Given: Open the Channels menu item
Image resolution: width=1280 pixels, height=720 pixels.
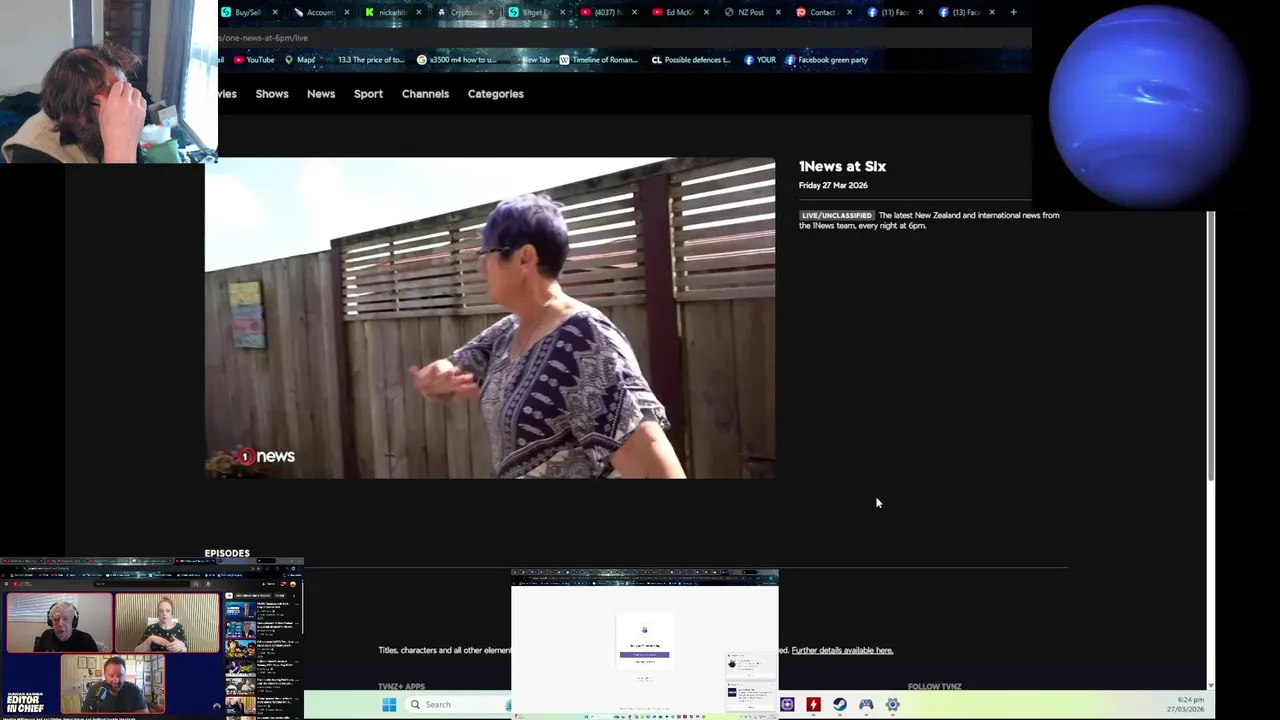Looking at the screenshot, I should (x=425, y=94).
